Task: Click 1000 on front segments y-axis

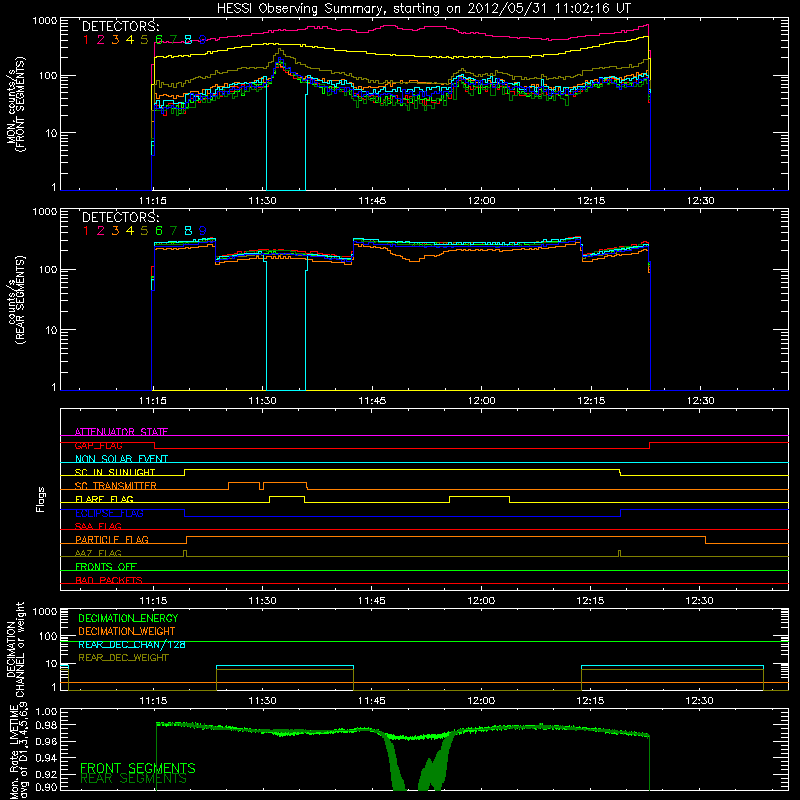Action: pos(44,21)
